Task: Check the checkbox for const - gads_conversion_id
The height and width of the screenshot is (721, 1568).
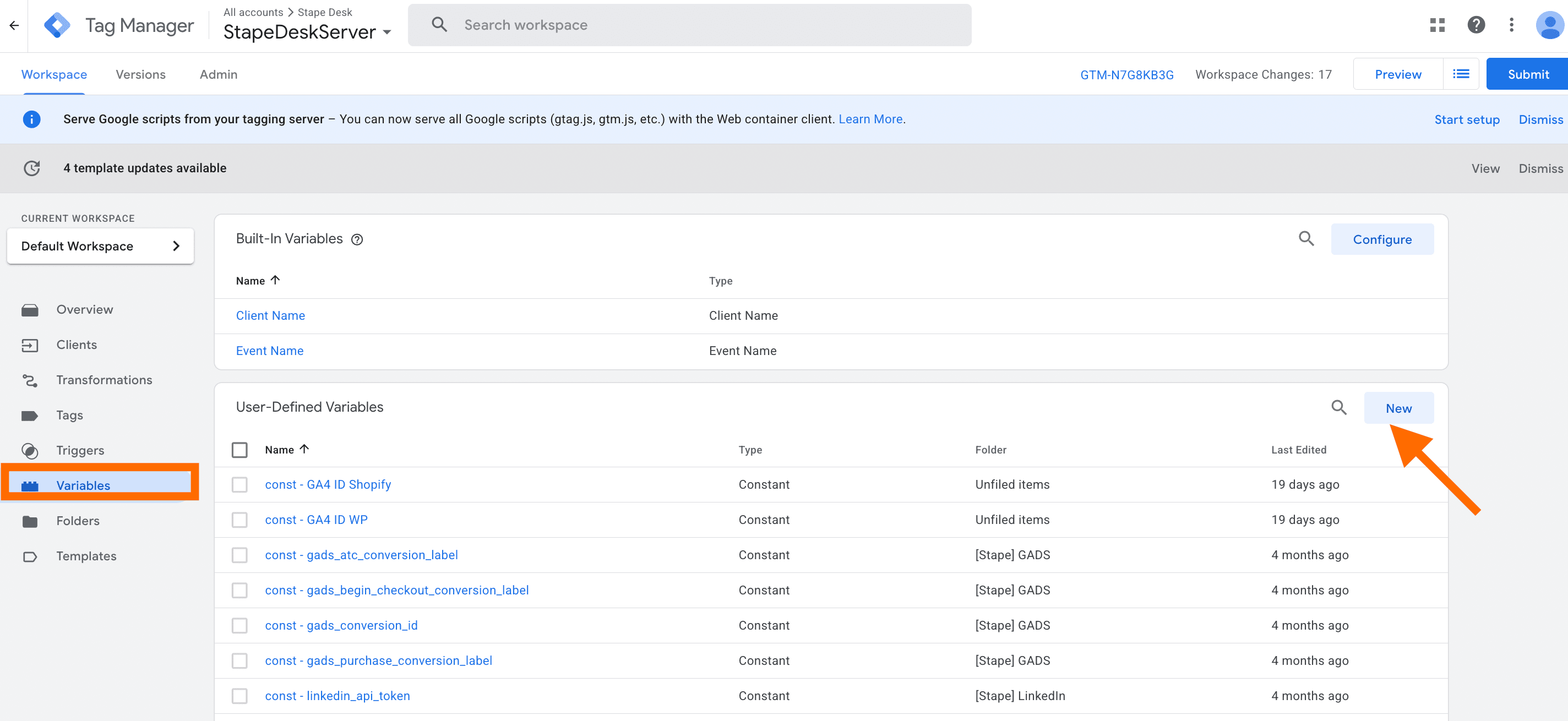Action: (240, 625)
